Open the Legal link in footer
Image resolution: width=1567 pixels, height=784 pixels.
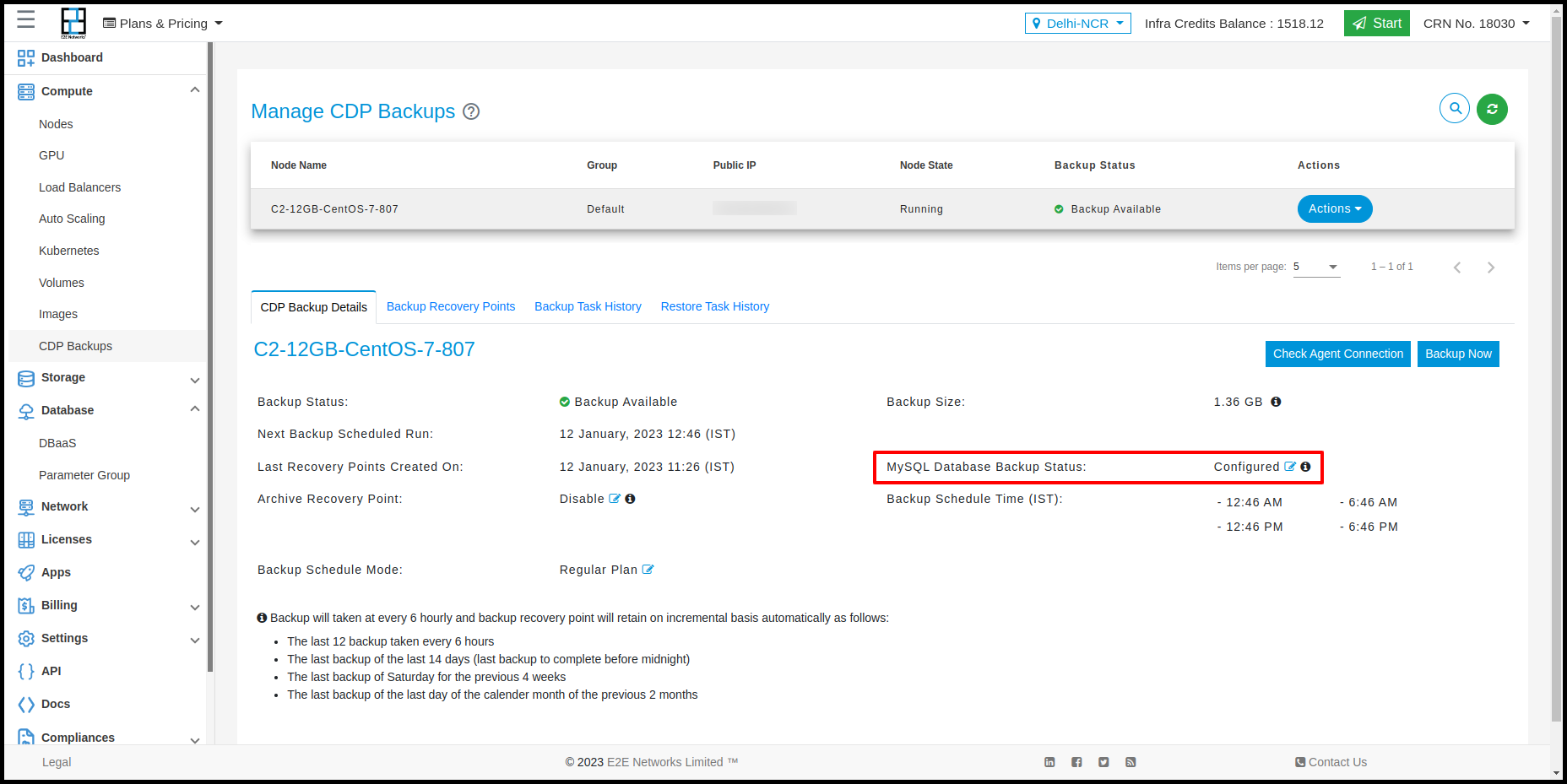click(57, 762)
